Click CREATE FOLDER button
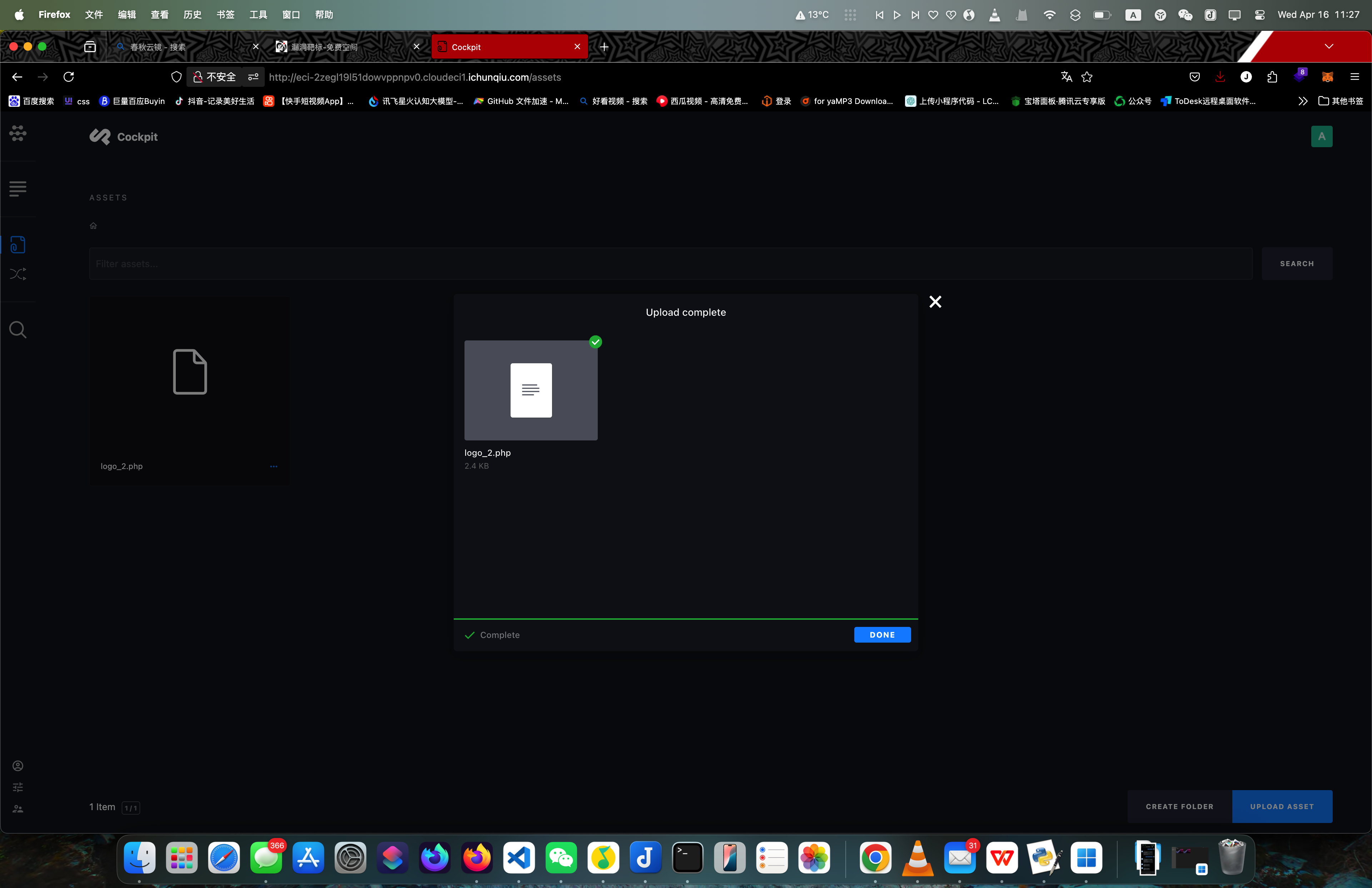The height and width of the screenshot is (888, 1372). click(x=1179, y=806)
